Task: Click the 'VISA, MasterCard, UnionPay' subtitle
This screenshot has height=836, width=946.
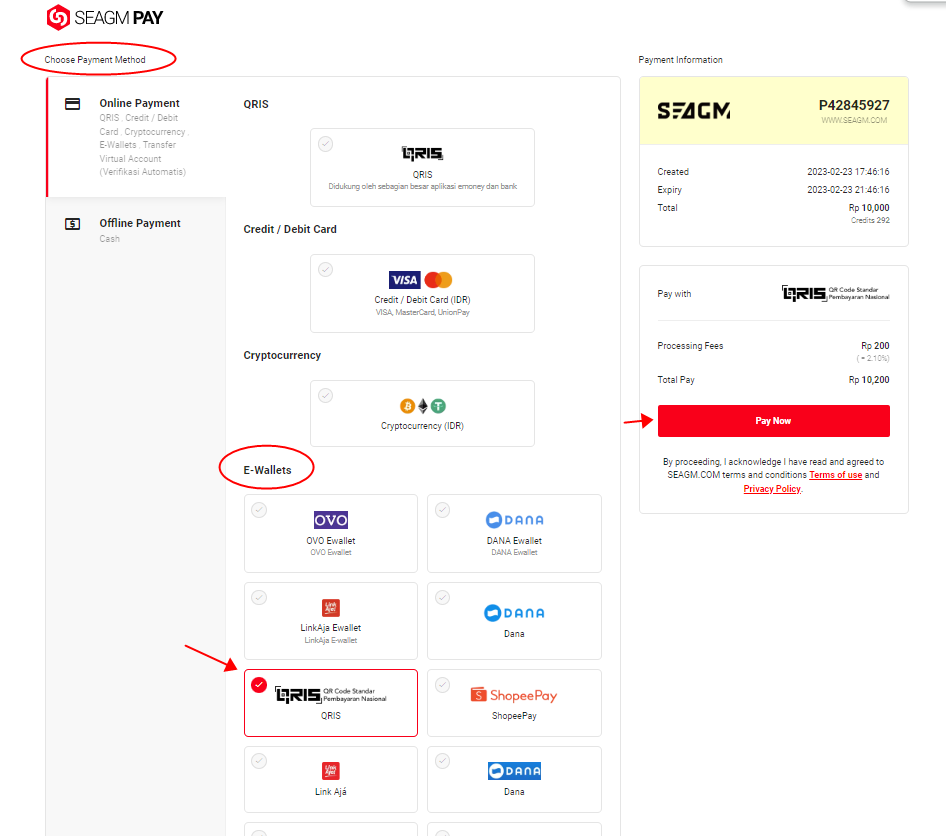Action: (422, 312)
